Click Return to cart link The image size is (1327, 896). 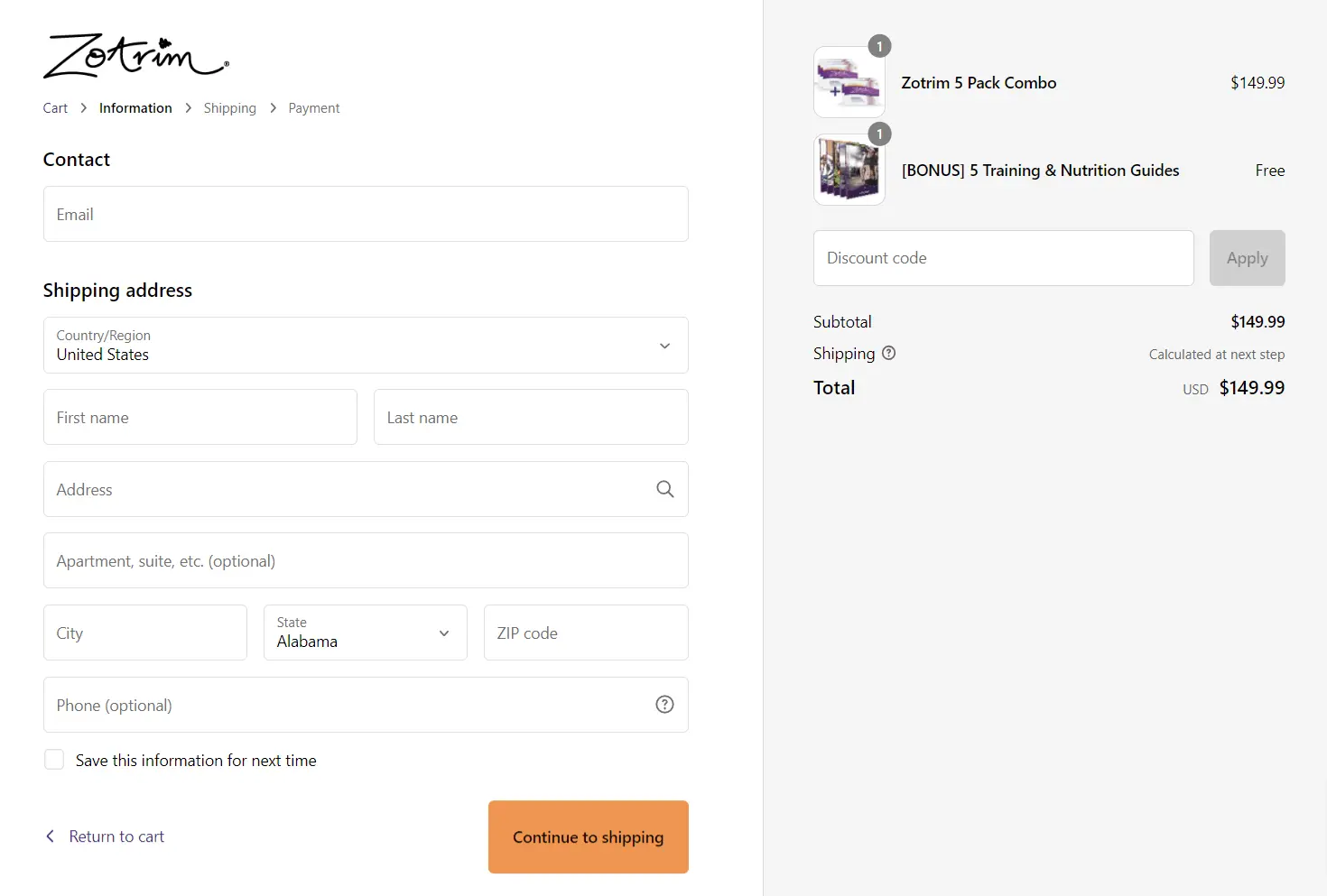pyautogui.click(x=116, y=836)
